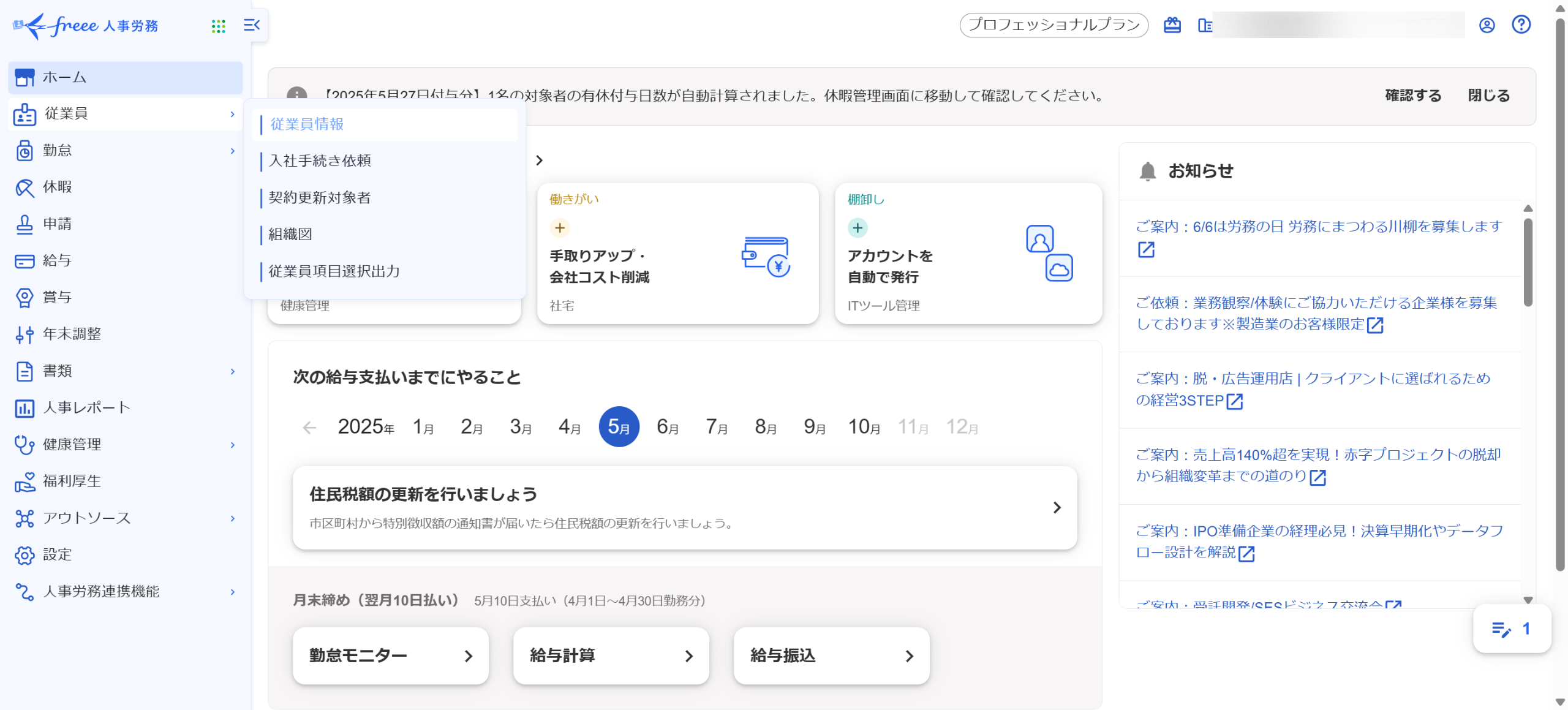The width and height of the screenshot is (1568, 710).
Task: Expand the 健康管理 sidebar submenu
Action: [232, 445]
